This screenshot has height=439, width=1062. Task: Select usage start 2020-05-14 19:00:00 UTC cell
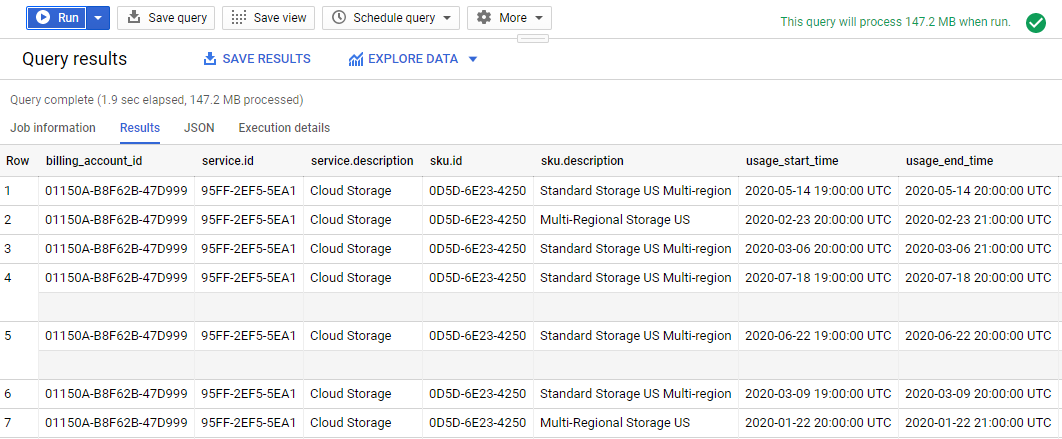pos(818,191)
